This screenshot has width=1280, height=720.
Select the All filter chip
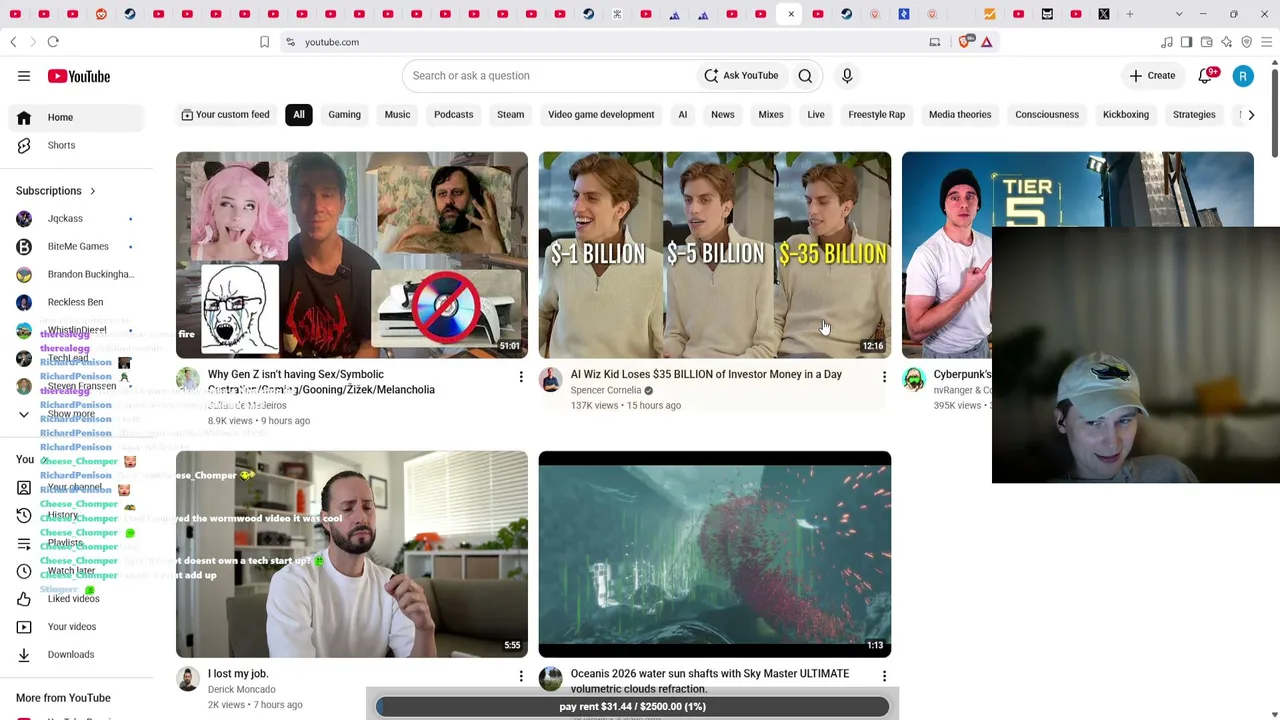(x=299, y=115)
